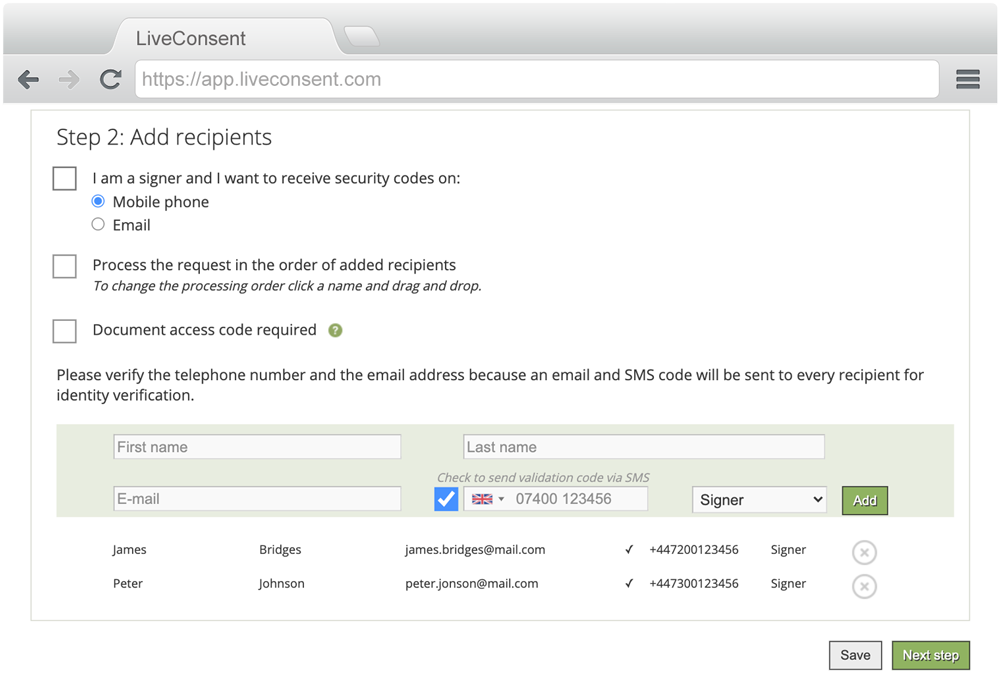Tick Document access code required checkbox
1000x686 pixels.
65,331
